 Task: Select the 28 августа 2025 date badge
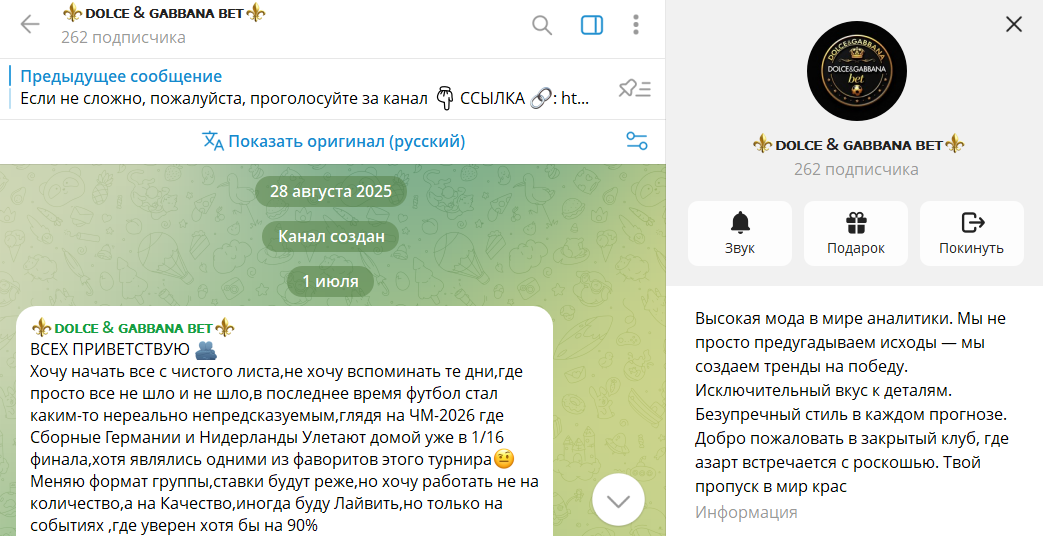pos(331,192)
